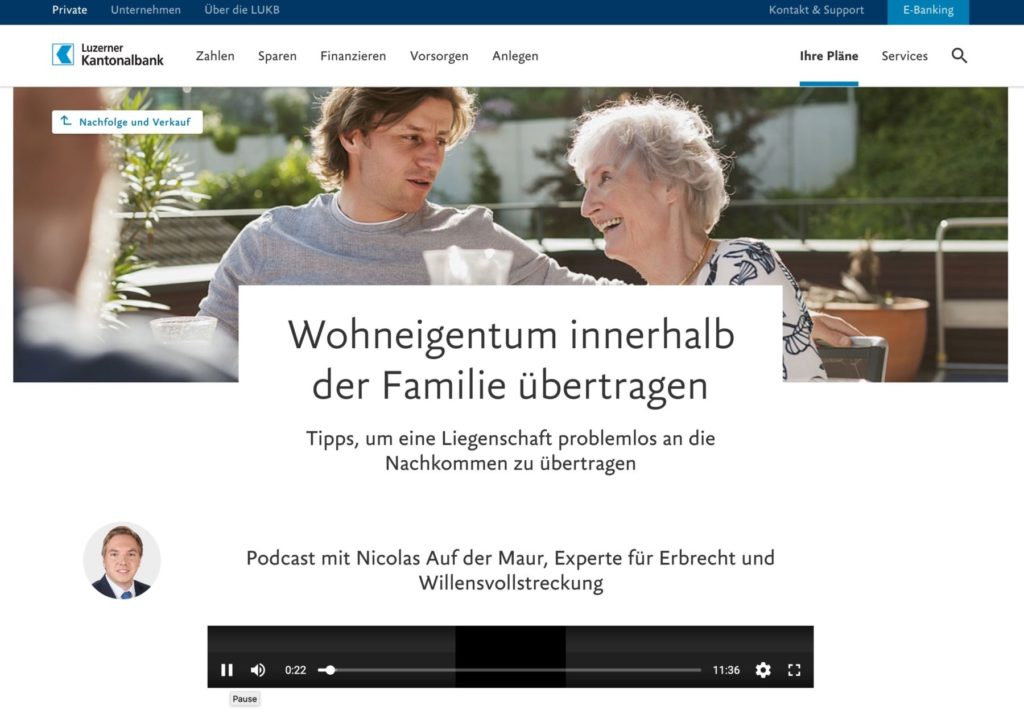The image size is (1024, 726).
Task: Open the Ihre Pläne menu
Action: coord(829,56)
